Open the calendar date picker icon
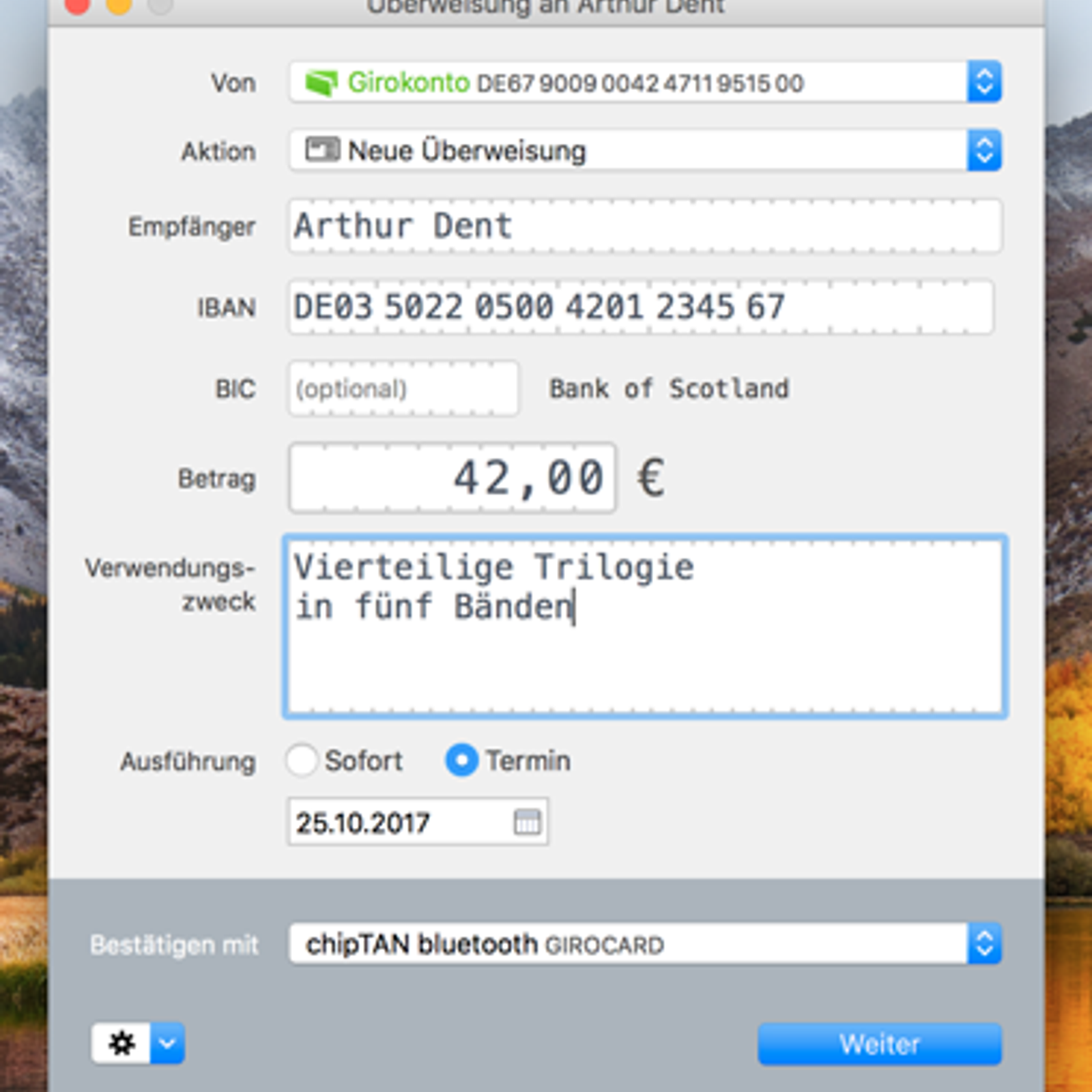1092x1092 pixels. (527, 822)
